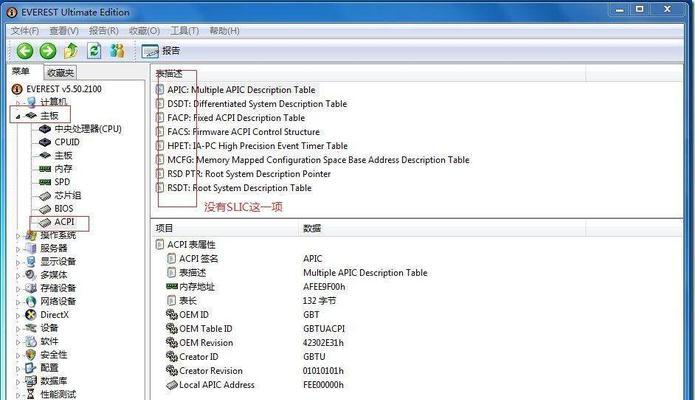This screenshot has width=695, height=400.
Task: Click the 项目 column header
Action: (225, 229)
